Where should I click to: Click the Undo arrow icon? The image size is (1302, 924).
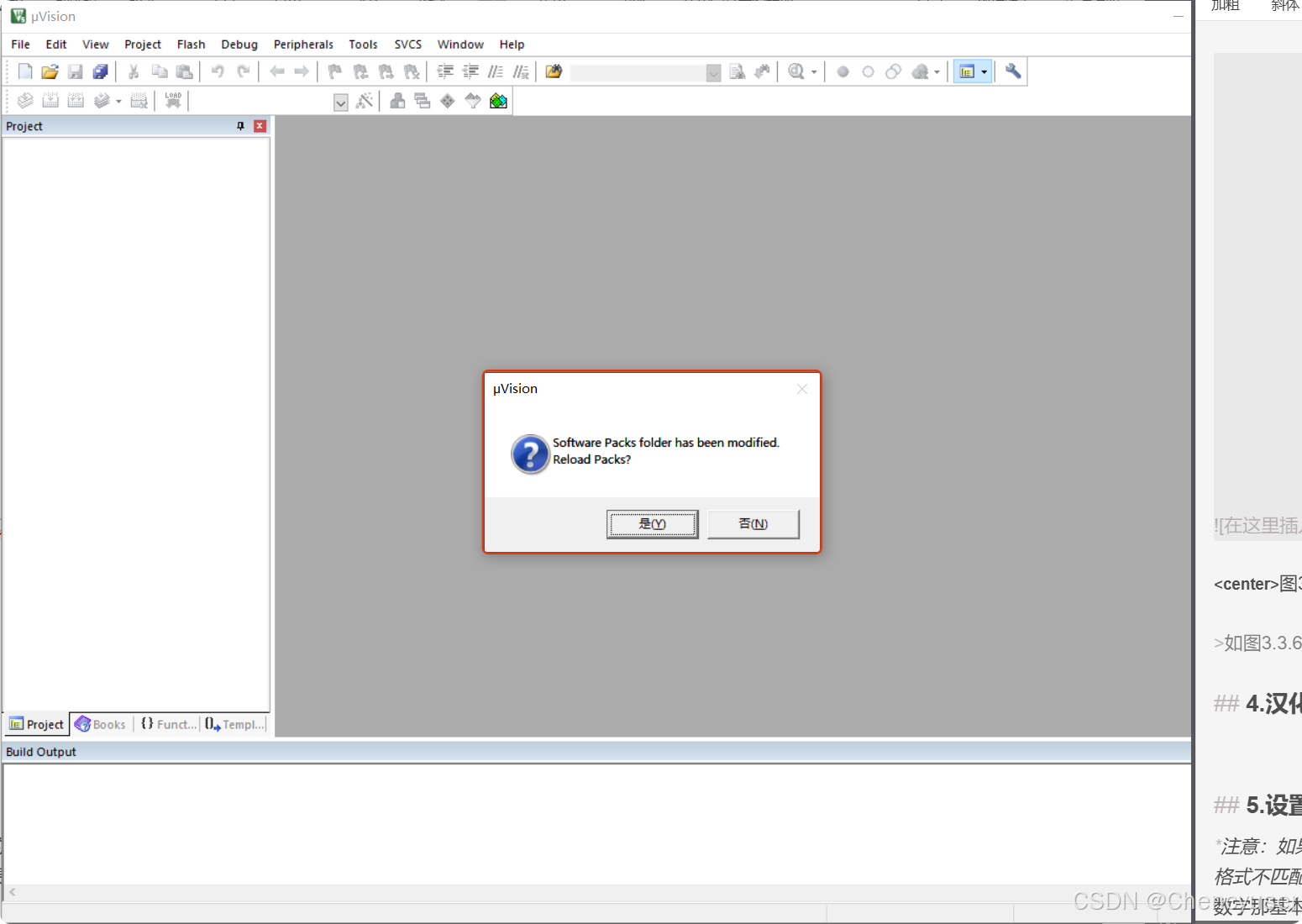(218, 71)
